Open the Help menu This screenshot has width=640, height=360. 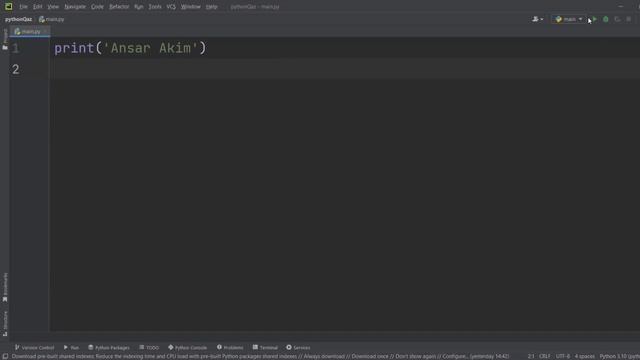tap(211, 7)
